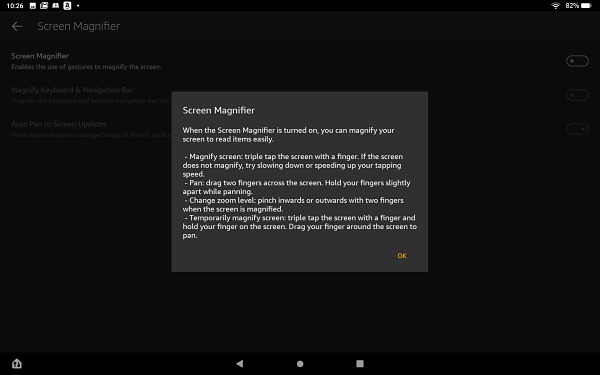The image size is (600, 375).
Task: Toggle the Screen Magnifier switch
Action: (x=577, y=61)
